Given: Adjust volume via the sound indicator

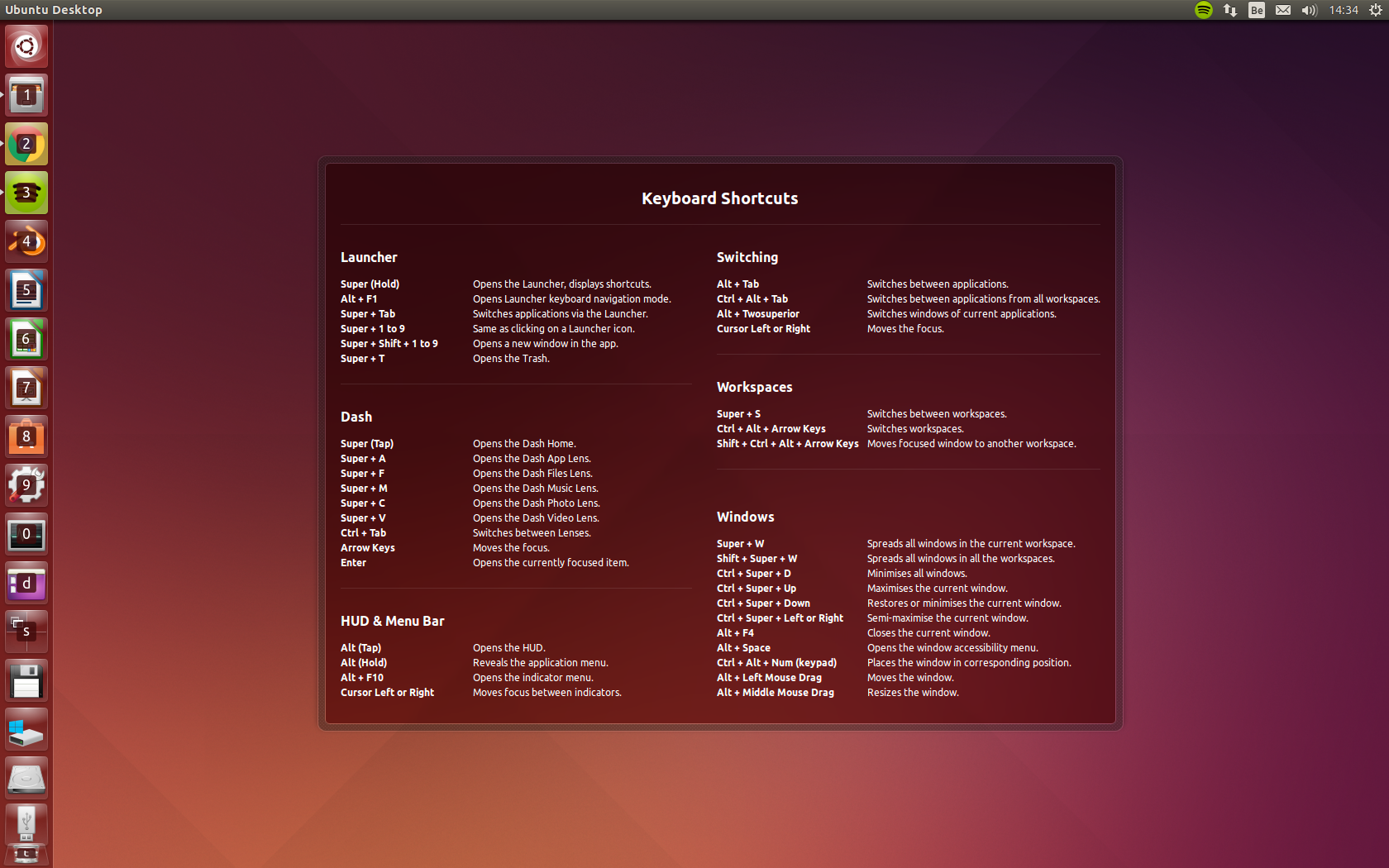Looking at the screenshot, I should [x=1309, y=10].
